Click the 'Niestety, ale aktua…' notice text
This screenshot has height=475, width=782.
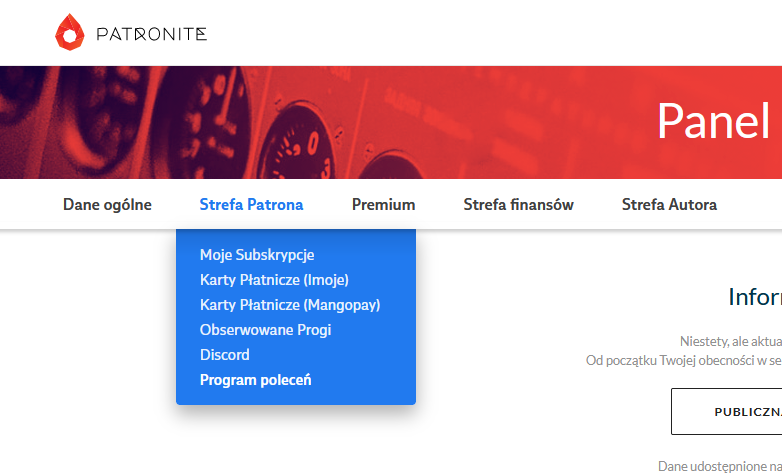(x=730, y=341)
